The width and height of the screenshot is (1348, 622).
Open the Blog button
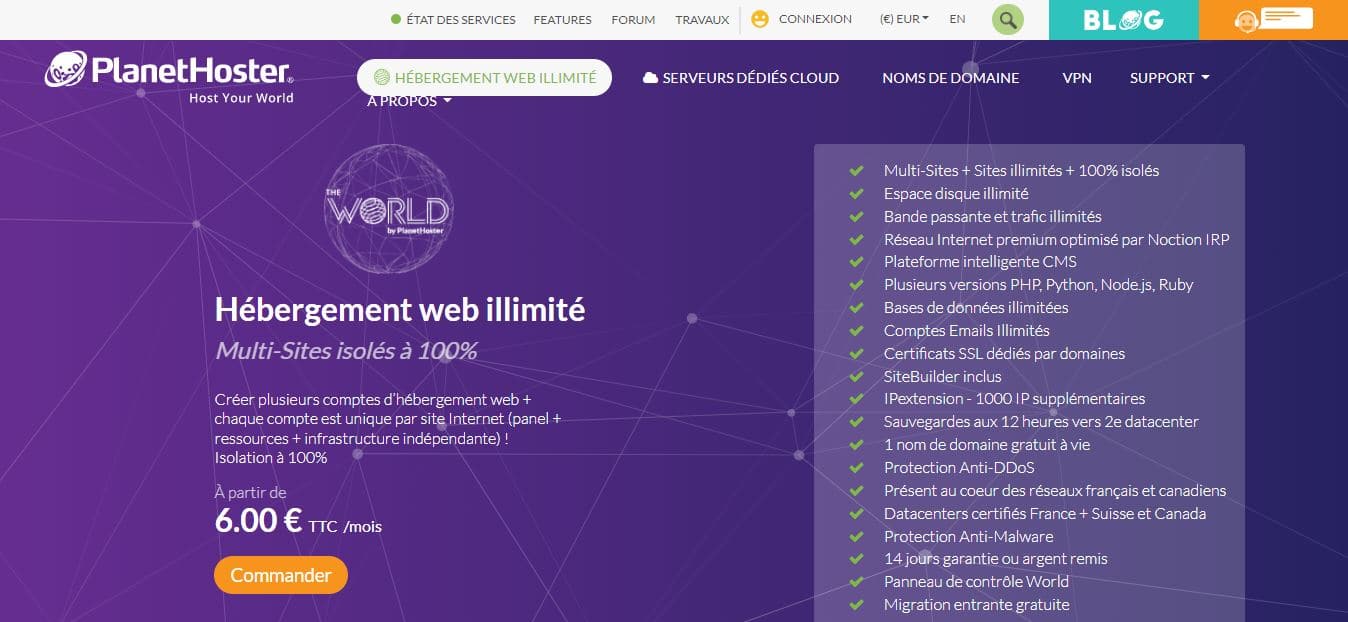[x=1124, y=20]
